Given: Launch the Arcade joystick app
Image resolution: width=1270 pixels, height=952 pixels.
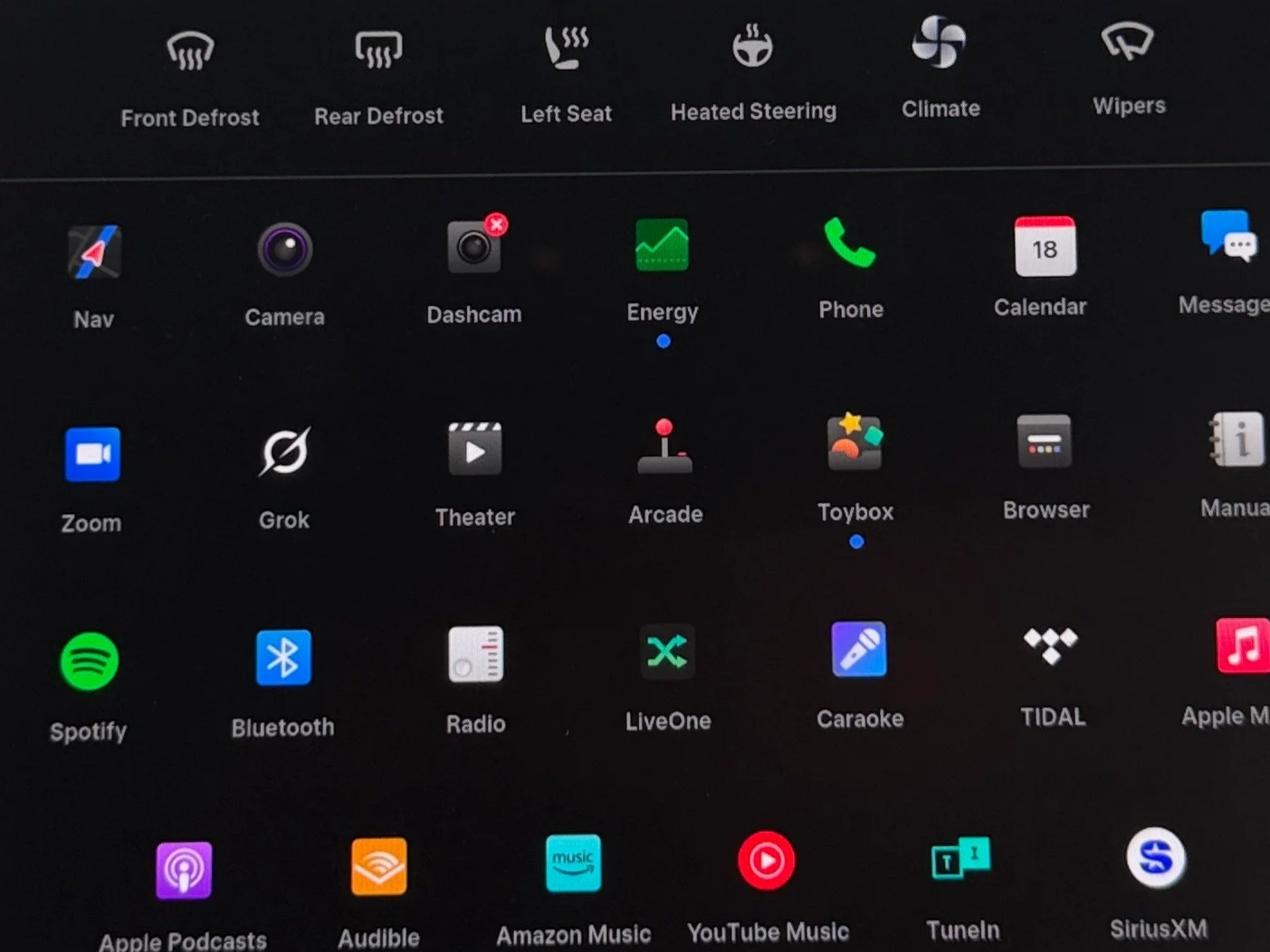Looking at the screenshot, I should click(665, 446).
